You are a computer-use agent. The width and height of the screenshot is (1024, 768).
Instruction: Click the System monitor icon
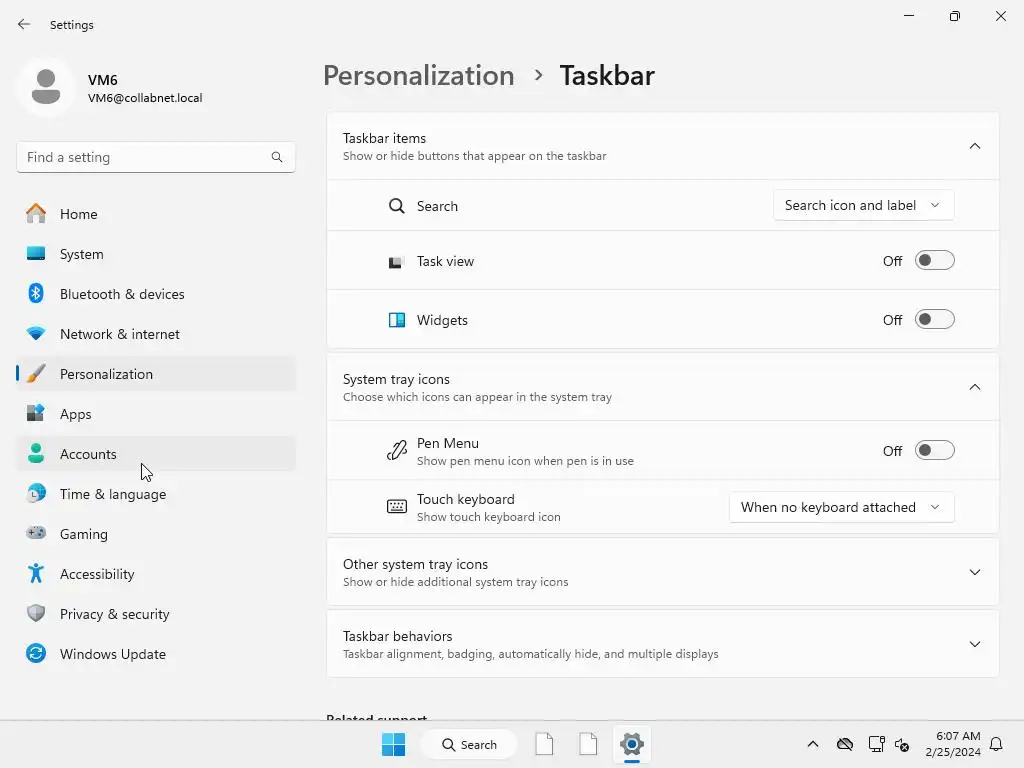[36, 253]
